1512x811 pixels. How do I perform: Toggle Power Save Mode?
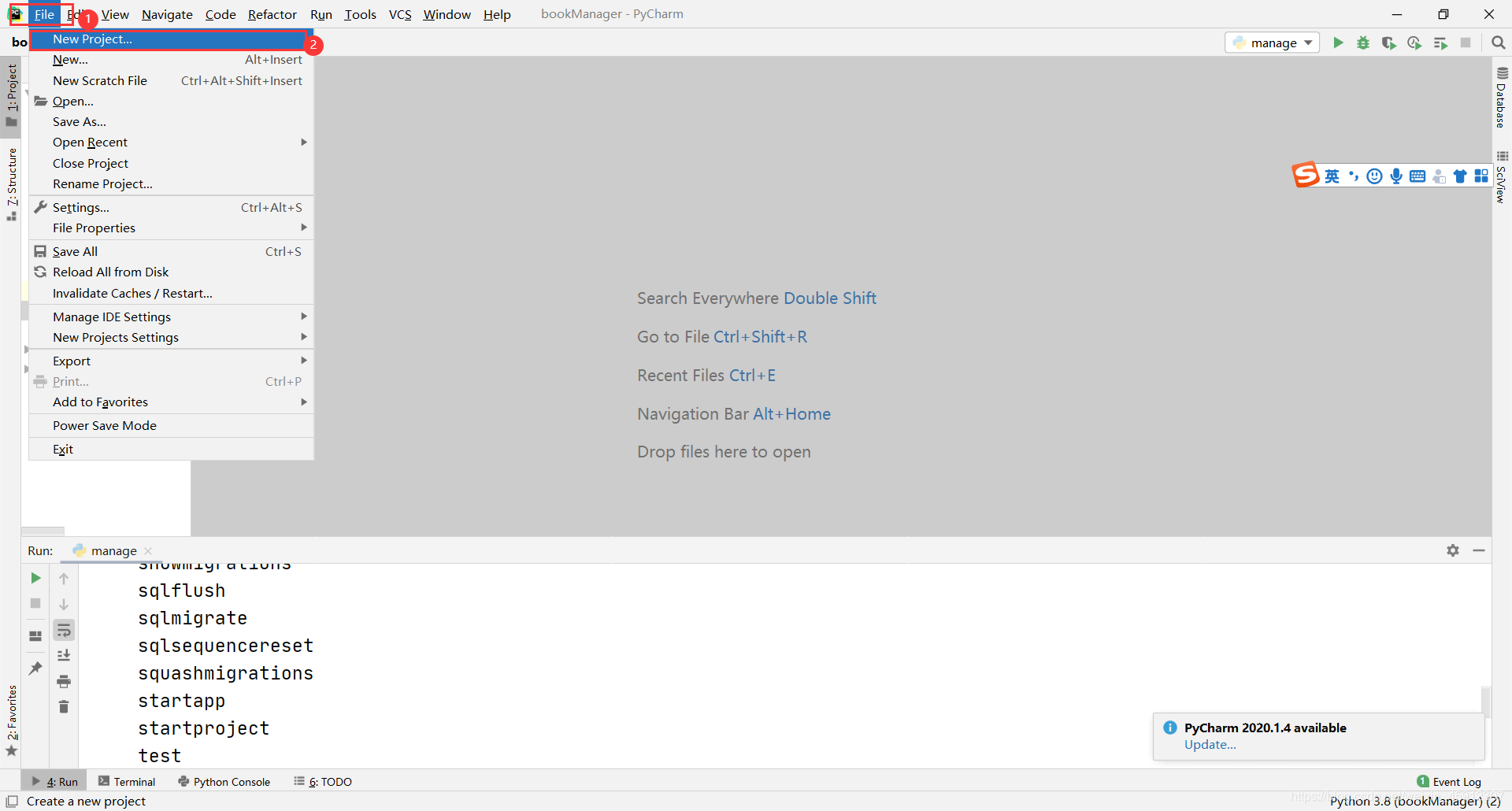coord(172,425)
